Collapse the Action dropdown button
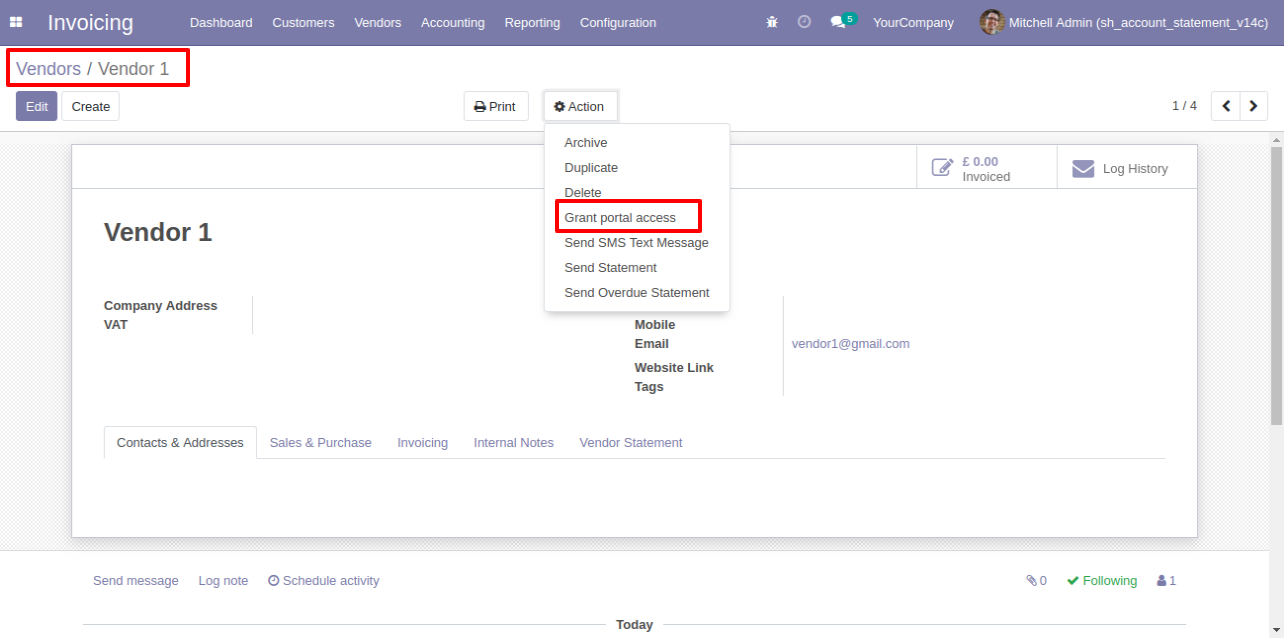Screen dimensions: 1284x638 580,107
